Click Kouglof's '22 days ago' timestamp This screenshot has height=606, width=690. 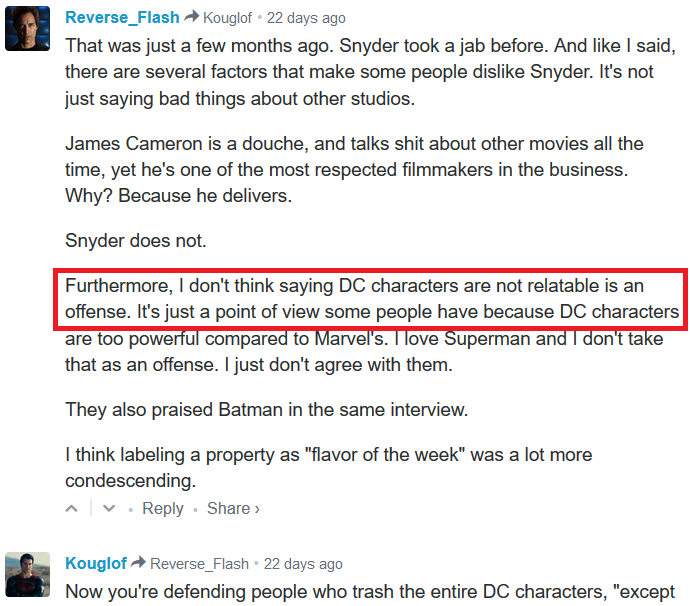point(303,564)
